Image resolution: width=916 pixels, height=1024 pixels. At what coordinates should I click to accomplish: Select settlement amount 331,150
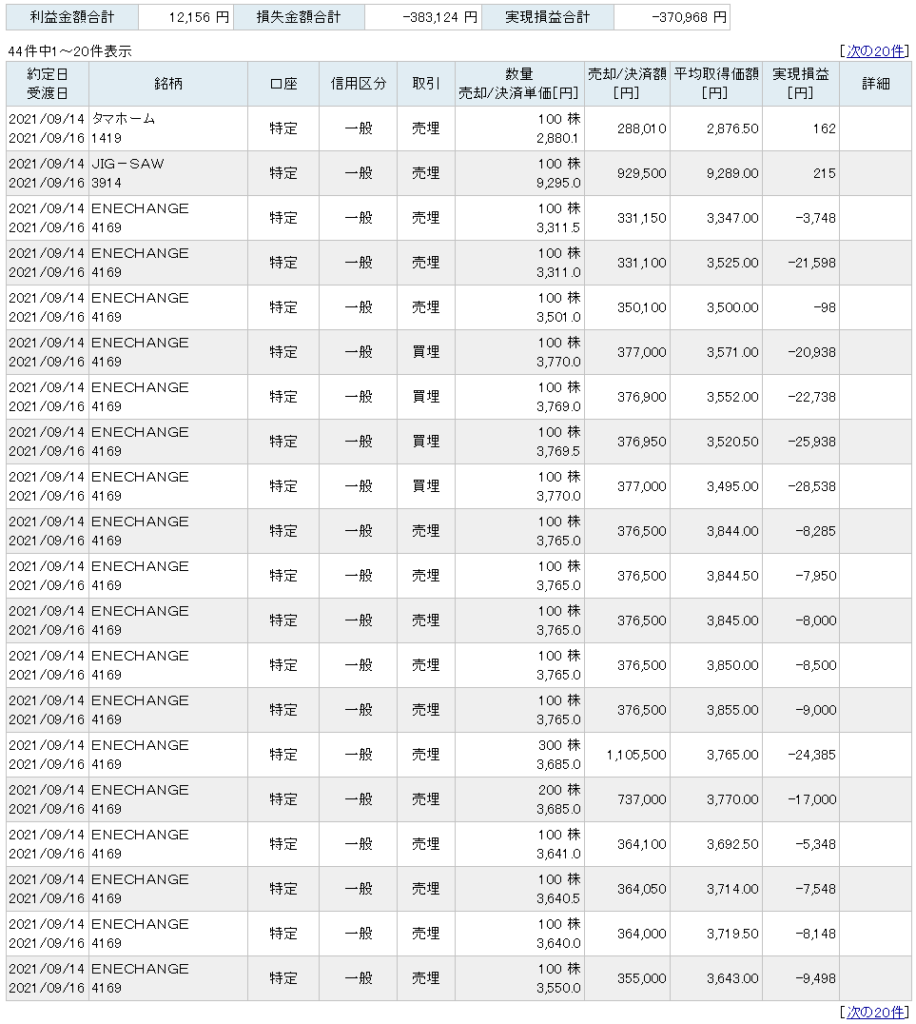[642, 218]
